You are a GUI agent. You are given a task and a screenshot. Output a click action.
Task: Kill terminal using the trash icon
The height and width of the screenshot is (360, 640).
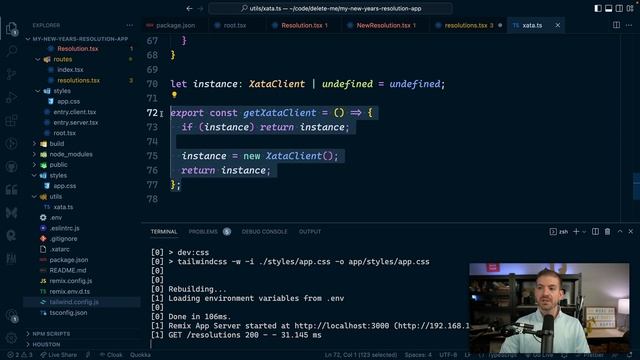point(607,231)
